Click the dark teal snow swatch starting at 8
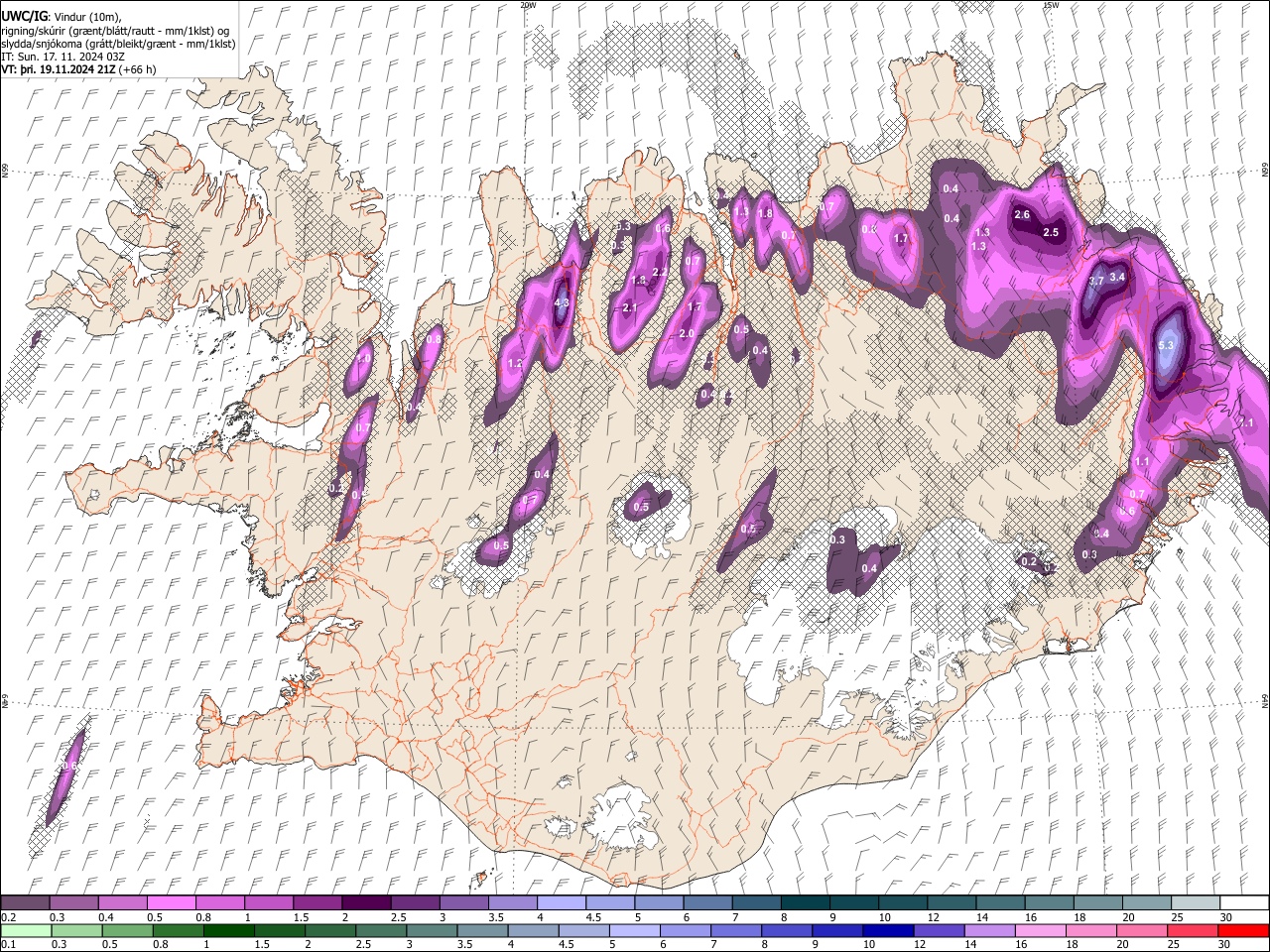The height and width of the screenshot is (952, 1270). click(x=804, y=902)
